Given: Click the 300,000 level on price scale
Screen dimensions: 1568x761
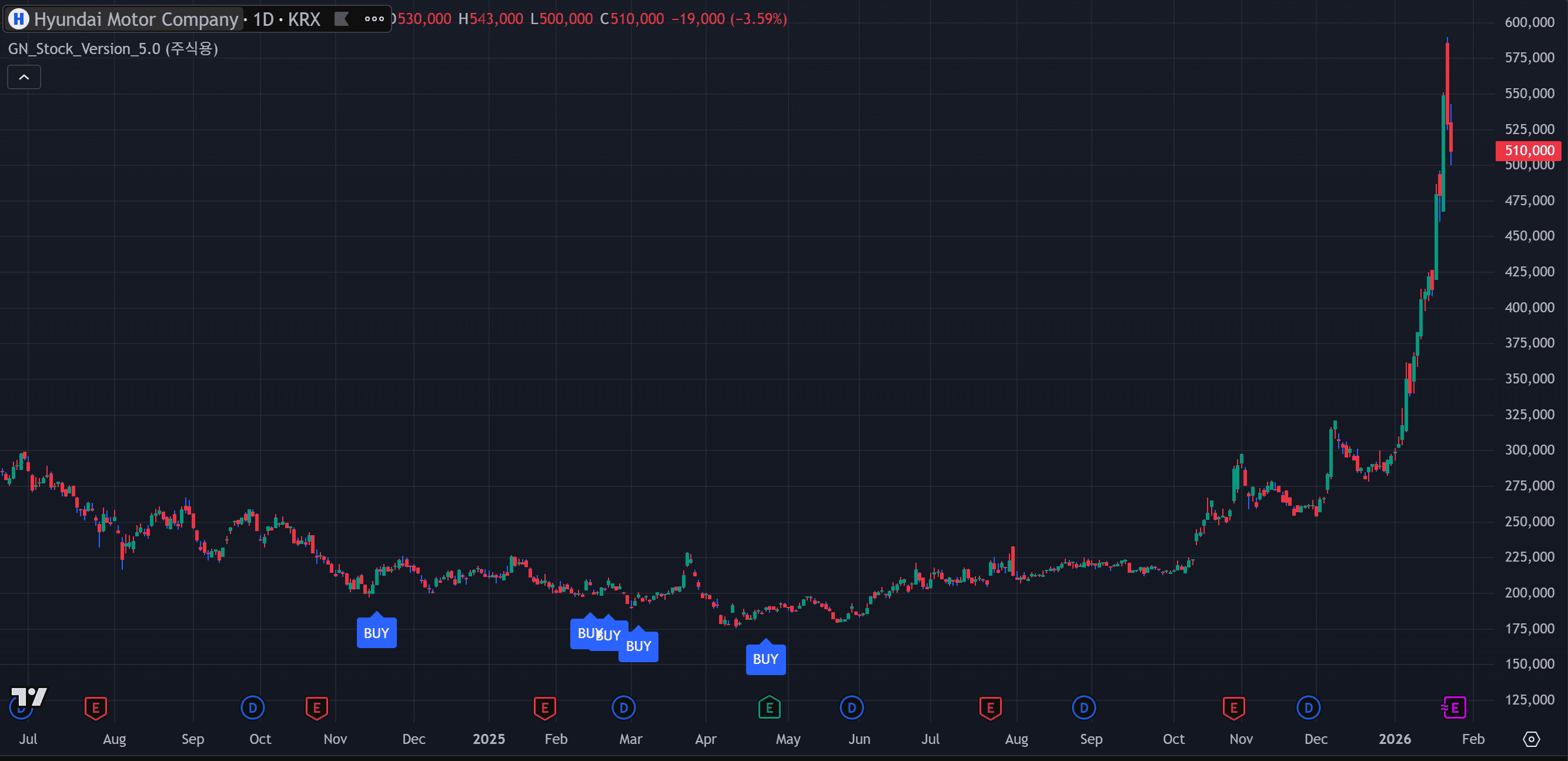Looking at the screenshot, I should coord(1529,450).
